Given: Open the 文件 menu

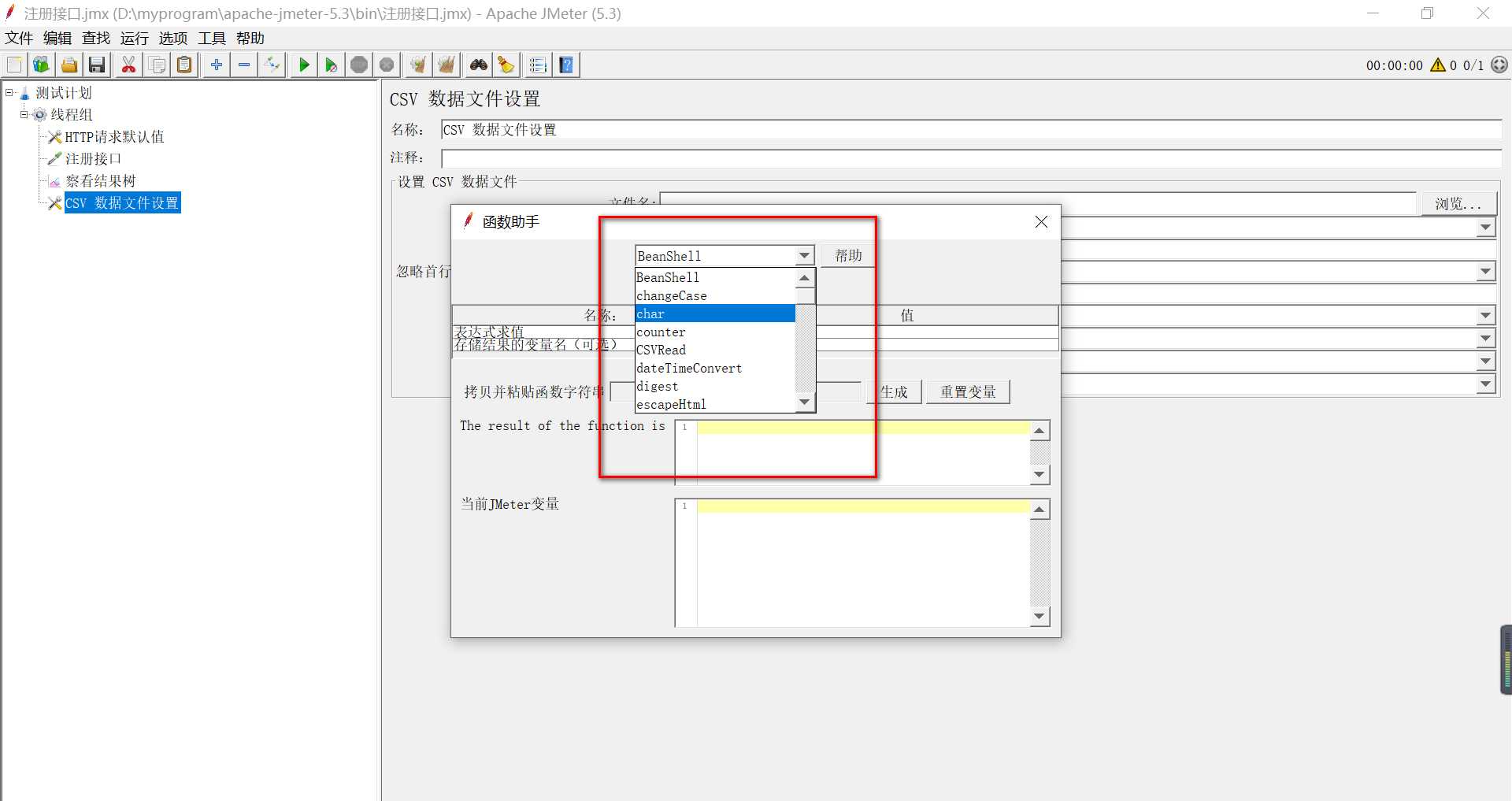Looking at the screenshot, I should pos(19,39).
